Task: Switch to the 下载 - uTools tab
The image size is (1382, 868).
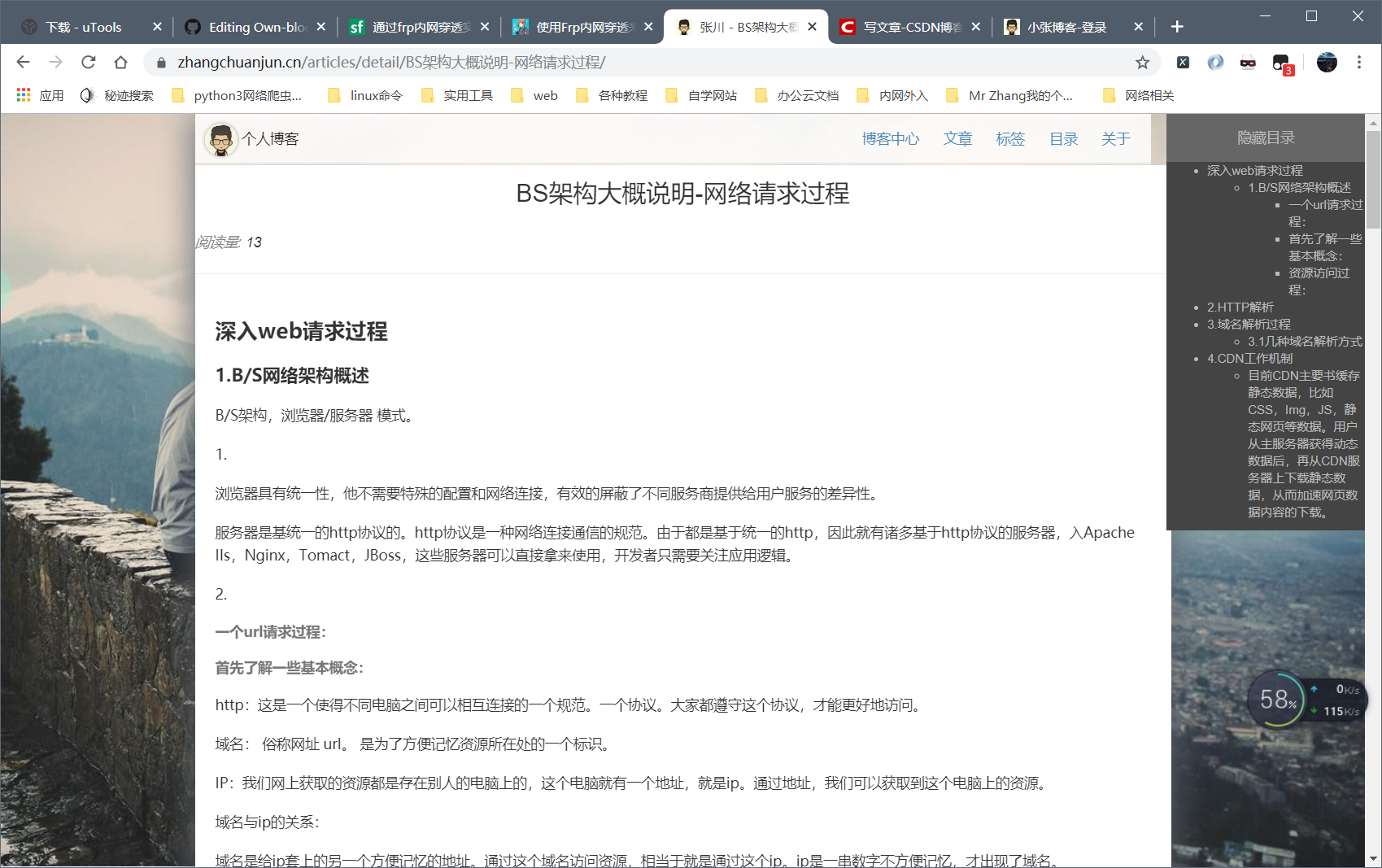Action: point(84,27)
